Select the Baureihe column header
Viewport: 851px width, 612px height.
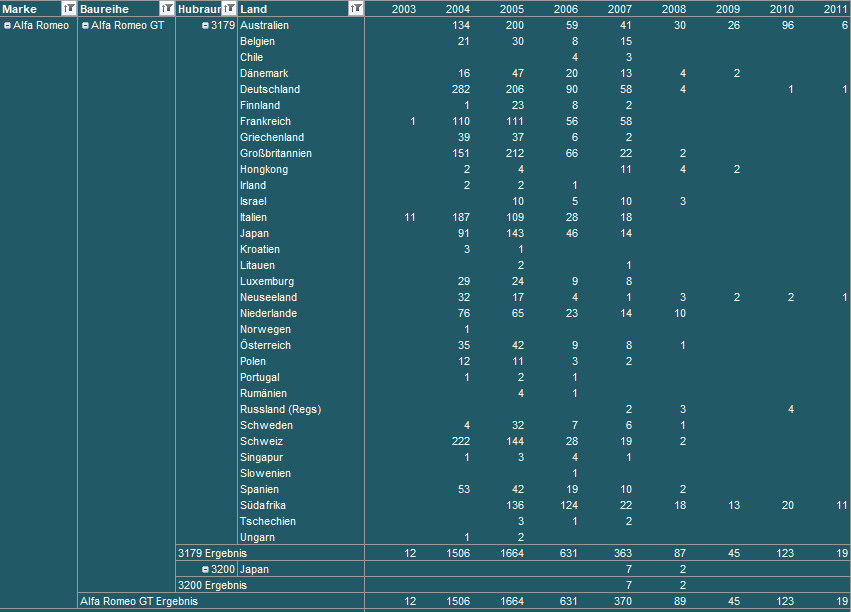[104, 9]
